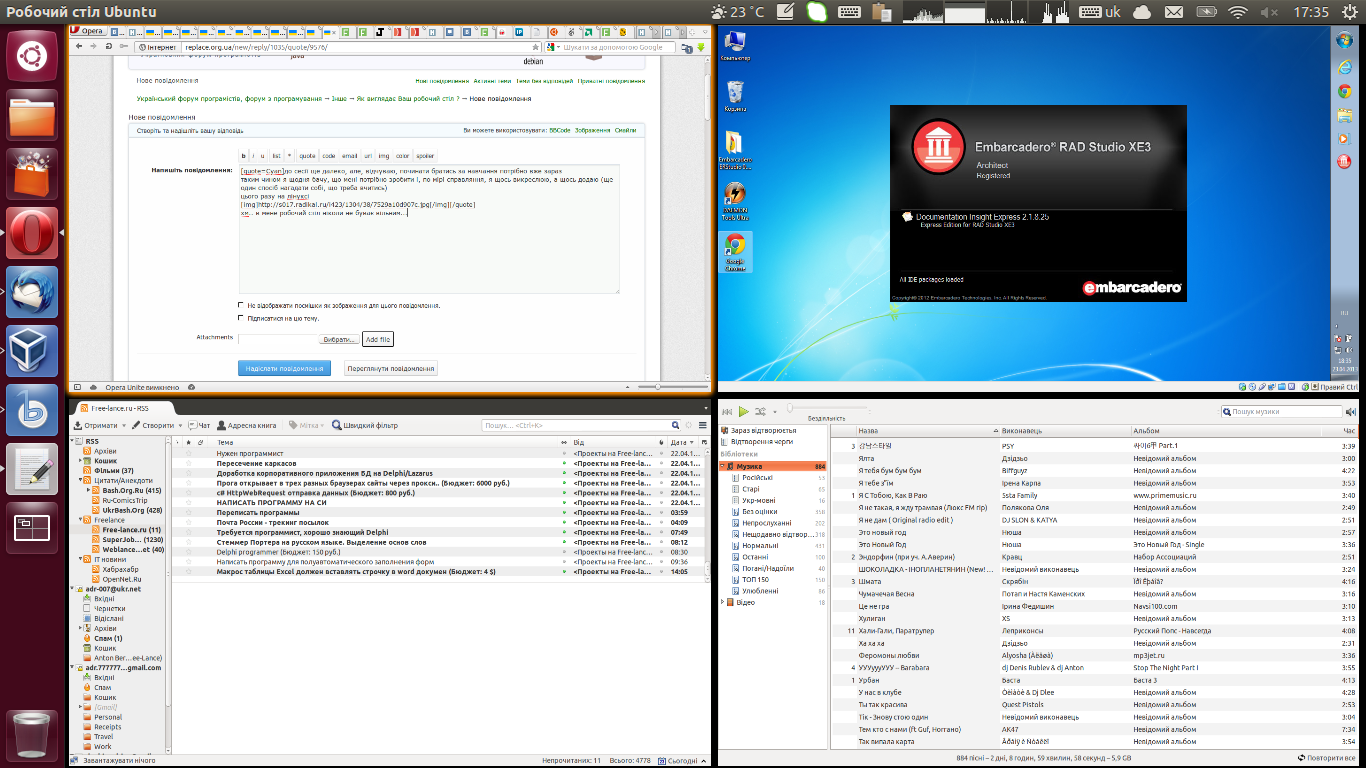The height and width of the screenshot is (768, 1366).
Task: Check the 'Не відображати посмішки' checkbox
Action: pyautogui.click(x=241, y=305)
